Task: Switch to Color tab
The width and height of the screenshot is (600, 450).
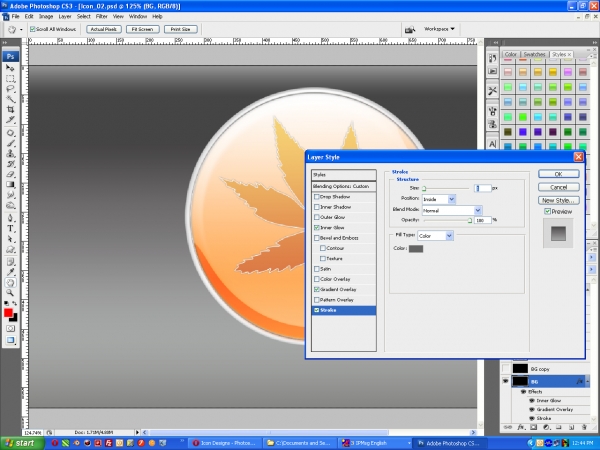Action: coord(510,54)
